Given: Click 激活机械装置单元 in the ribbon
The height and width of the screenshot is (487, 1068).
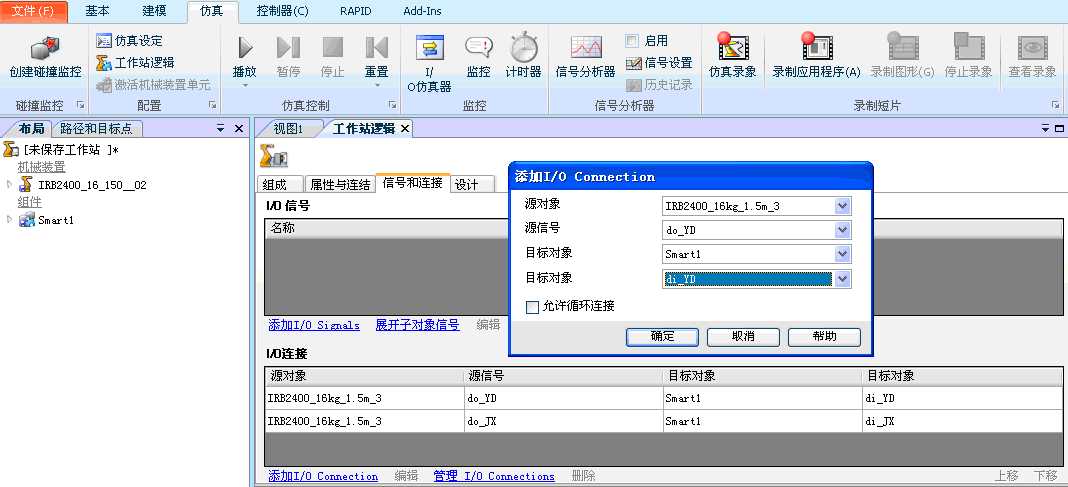Looking at the screenshot, I should pyautogui.click(x=153, y=85).
